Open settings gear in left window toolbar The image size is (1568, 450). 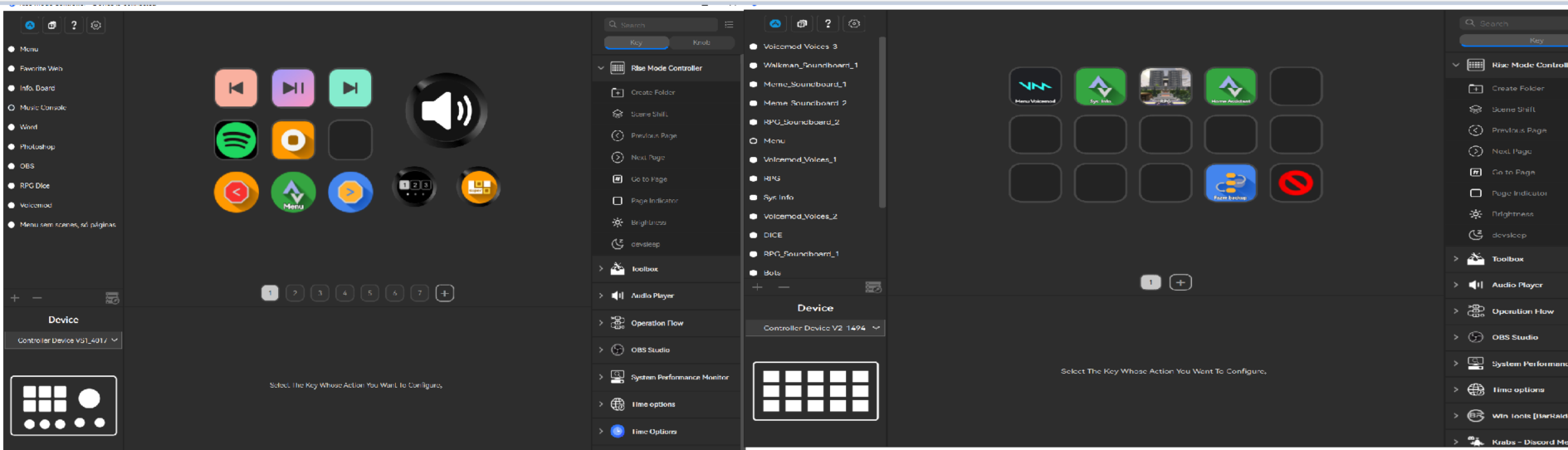[x=96, y=25]
